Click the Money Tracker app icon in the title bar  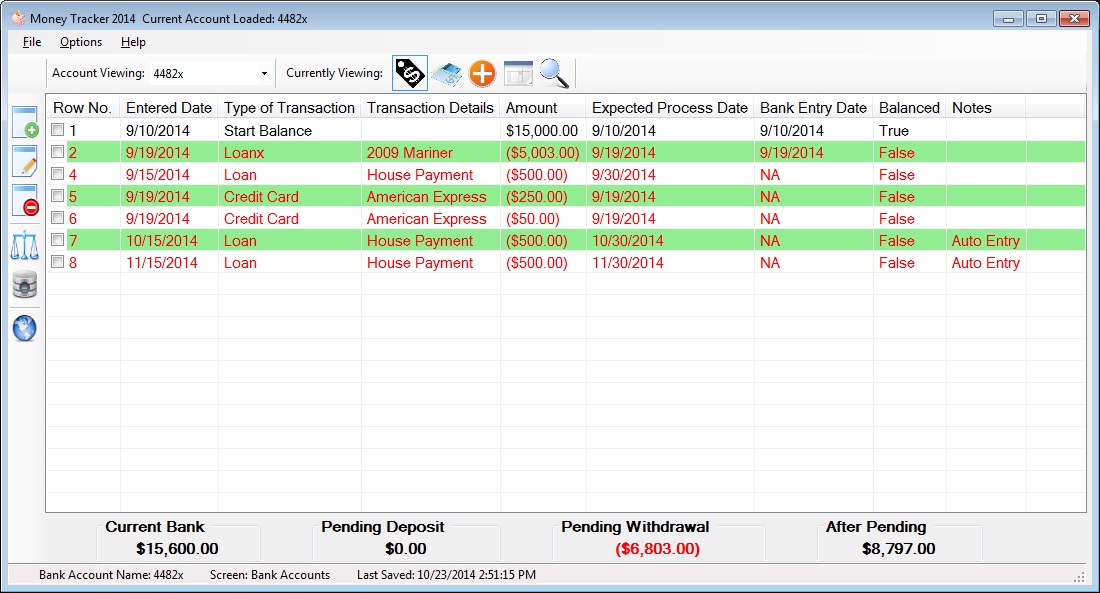click(18, 18)
